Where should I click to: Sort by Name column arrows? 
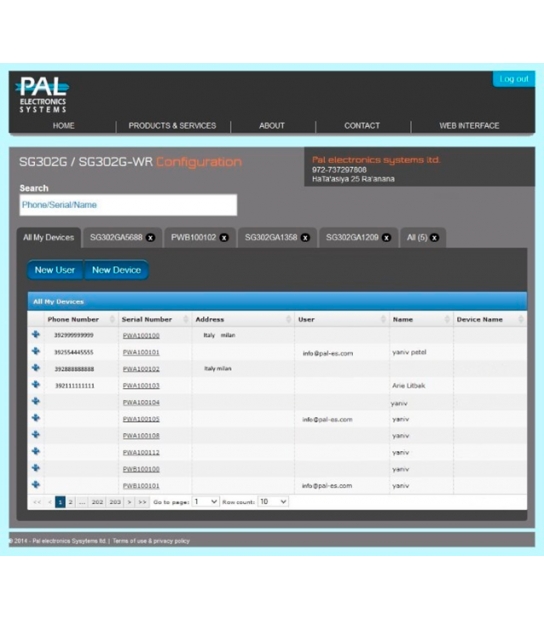[x=447, y=319]
